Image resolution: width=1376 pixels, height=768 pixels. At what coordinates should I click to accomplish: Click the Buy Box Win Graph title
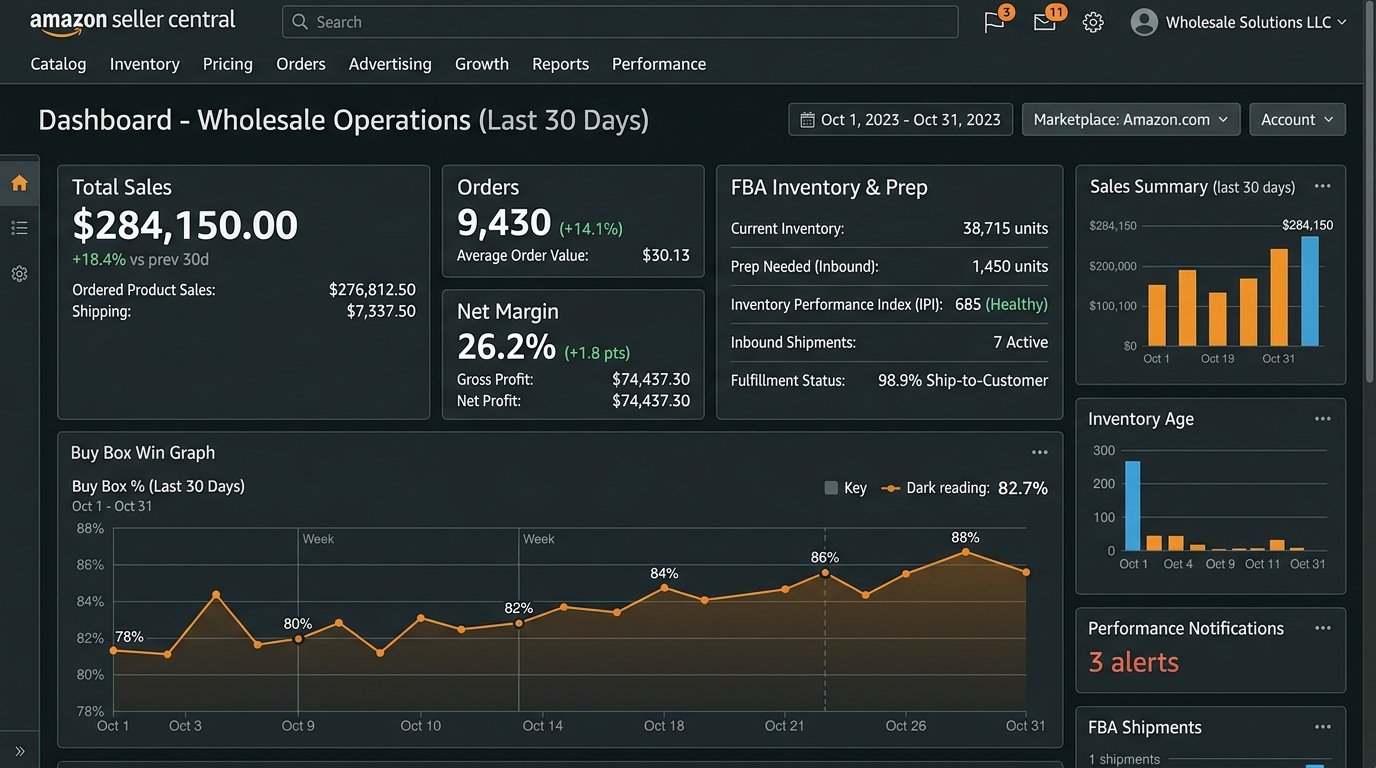(x=143, y=452)
